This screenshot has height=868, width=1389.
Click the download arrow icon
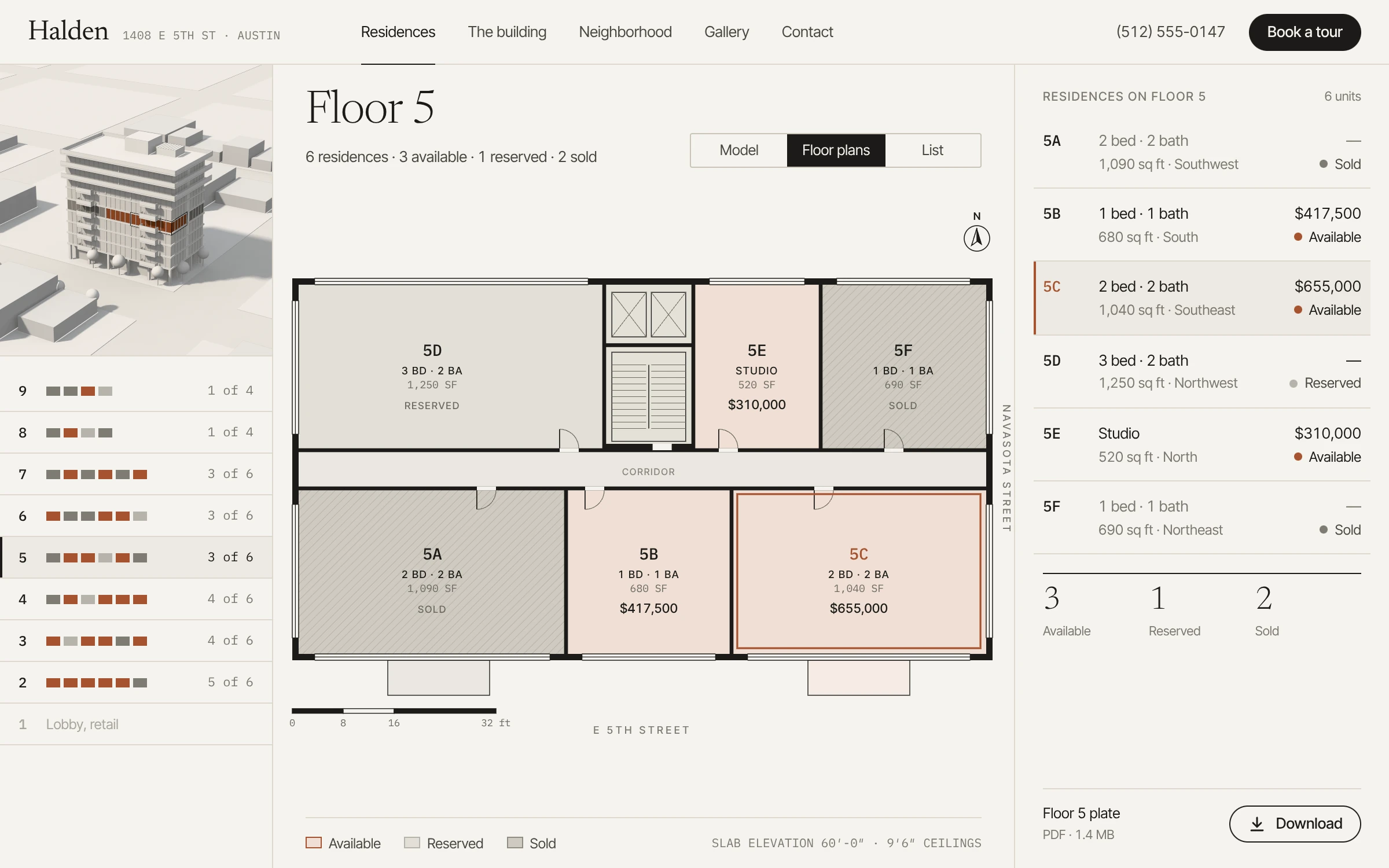click(1256, 823)
